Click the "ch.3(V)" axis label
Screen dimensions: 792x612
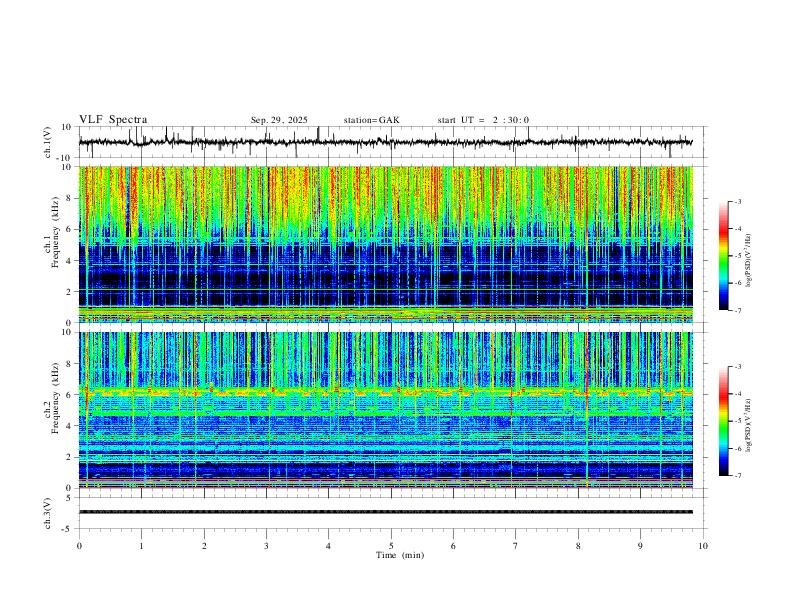tap(48, 513)
